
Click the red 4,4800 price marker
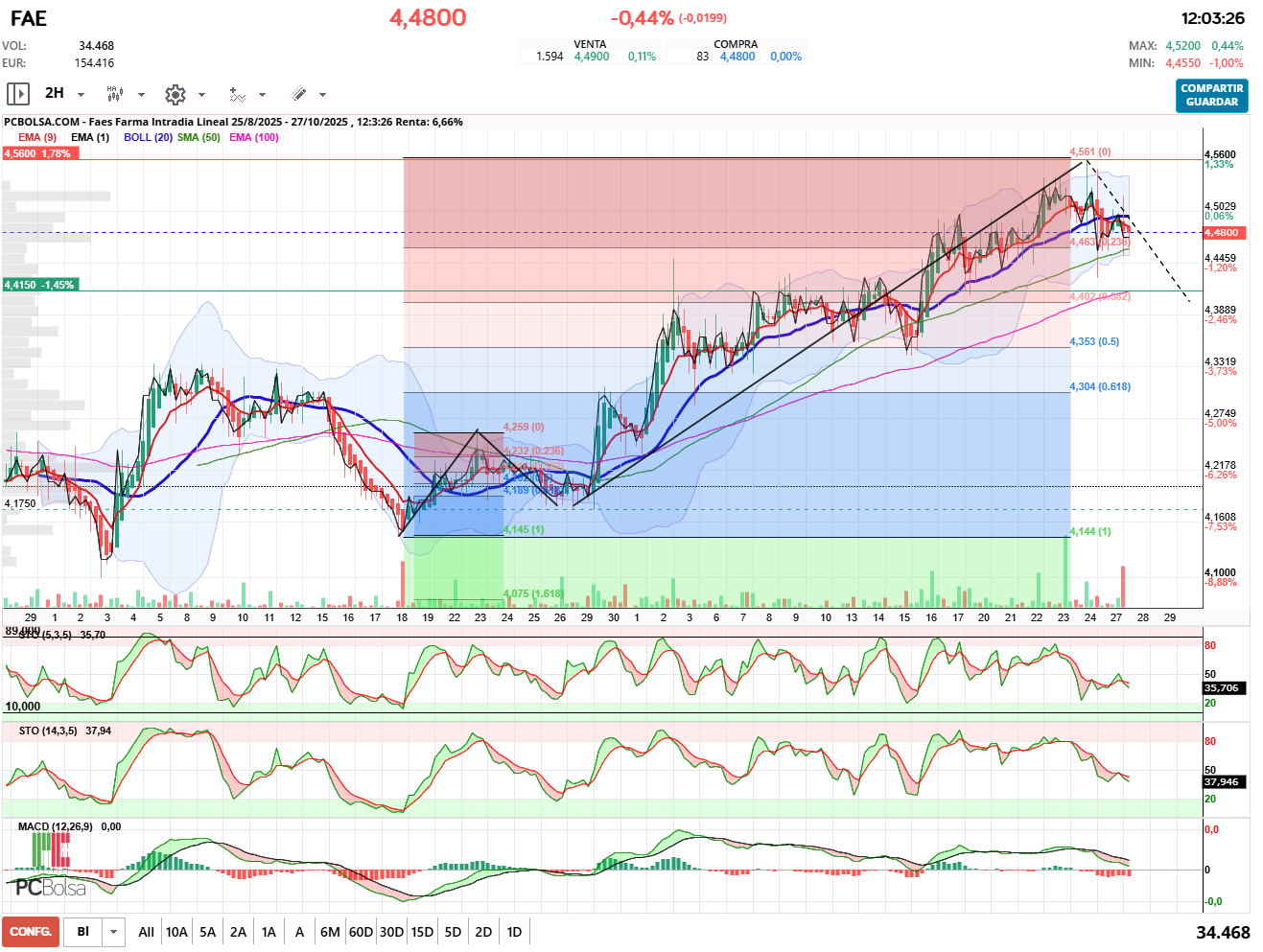(x=1222, y=233)
